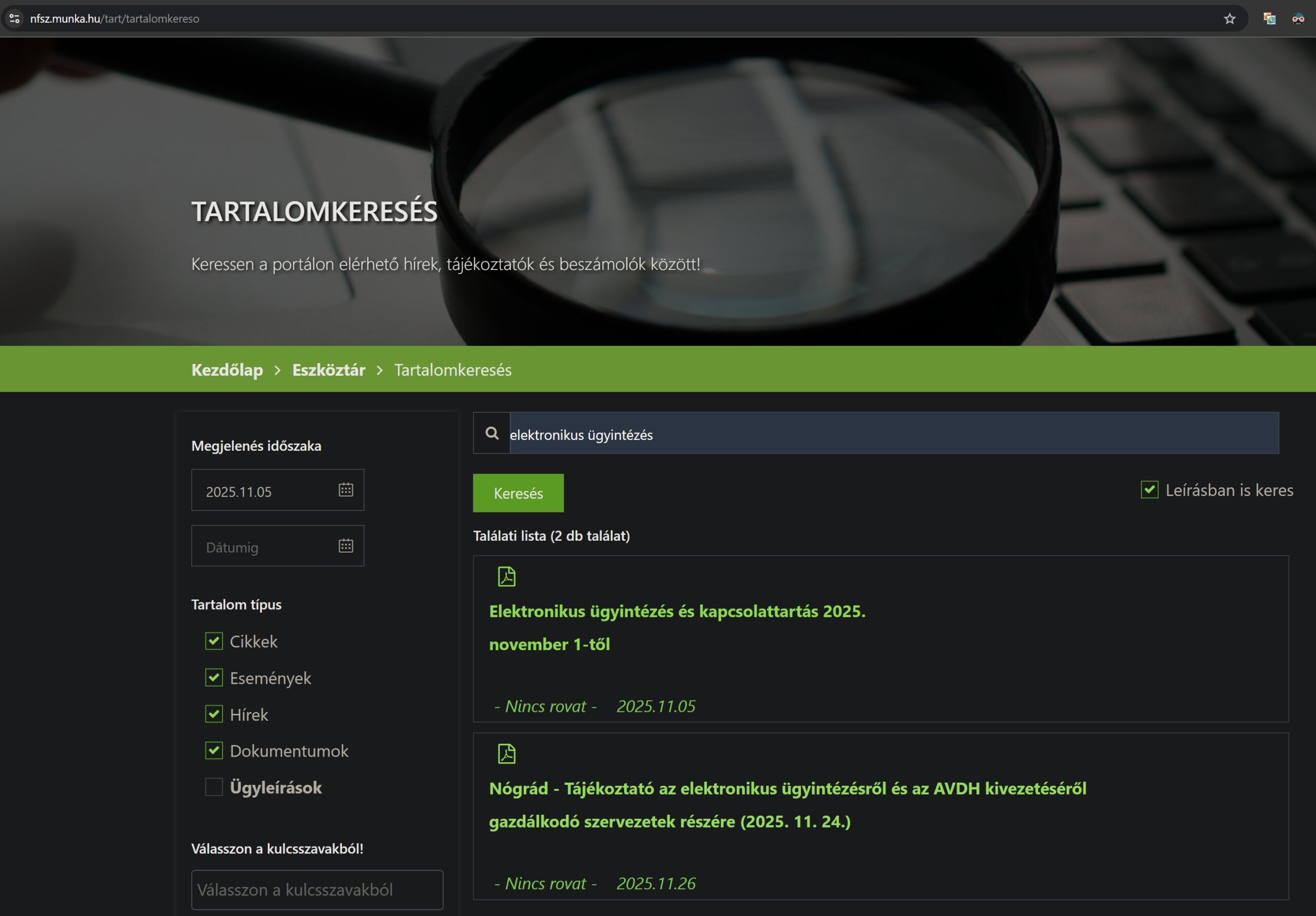Image resolution: width=1316 pixels, height=916 pixels.
Task: Click the search text field with elektronikus ügyintézés
Action: (x=893, y=434)
